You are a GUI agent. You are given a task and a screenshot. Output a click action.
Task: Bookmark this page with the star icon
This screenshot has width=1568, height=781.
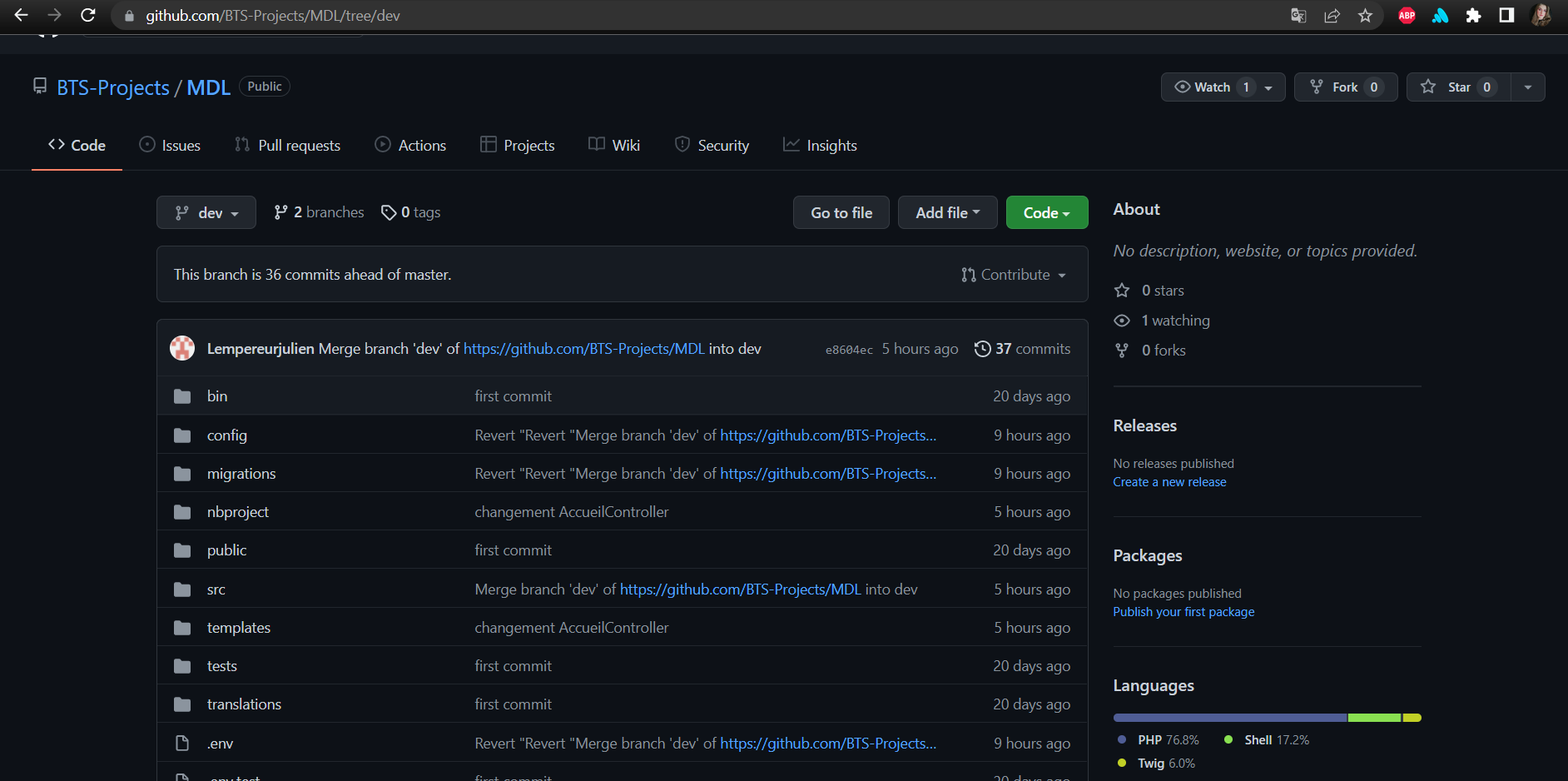point(1365,15)
